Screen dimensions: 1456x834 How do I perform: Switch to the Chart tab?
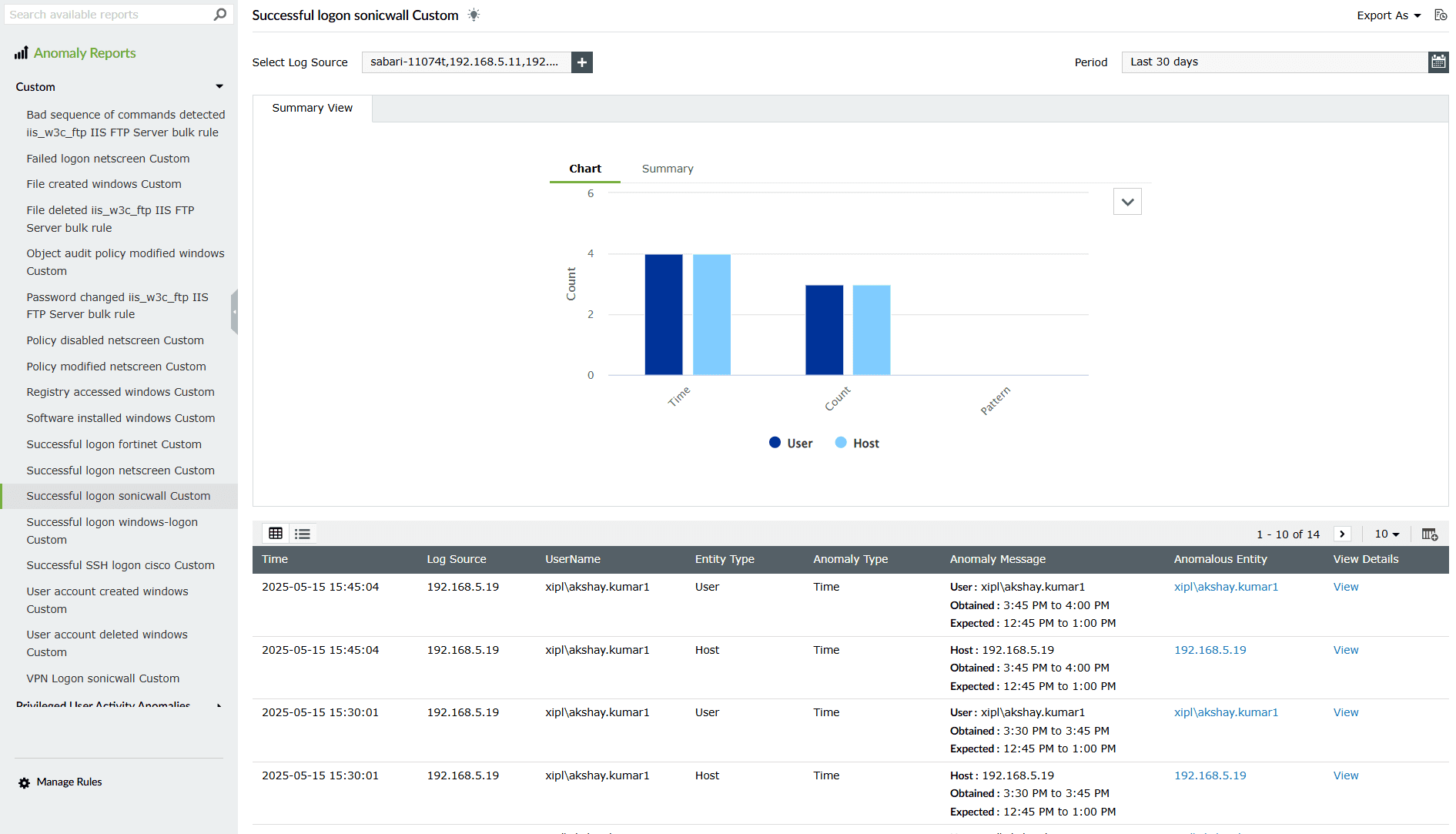tap(585, 169)
